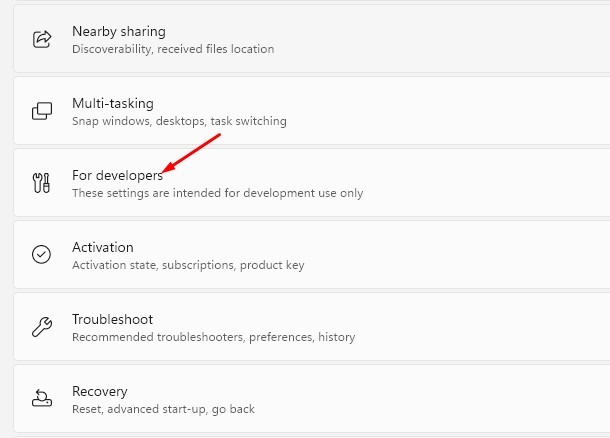
Task: Click the Recovery drive icon
Action: tap(42, 398)
